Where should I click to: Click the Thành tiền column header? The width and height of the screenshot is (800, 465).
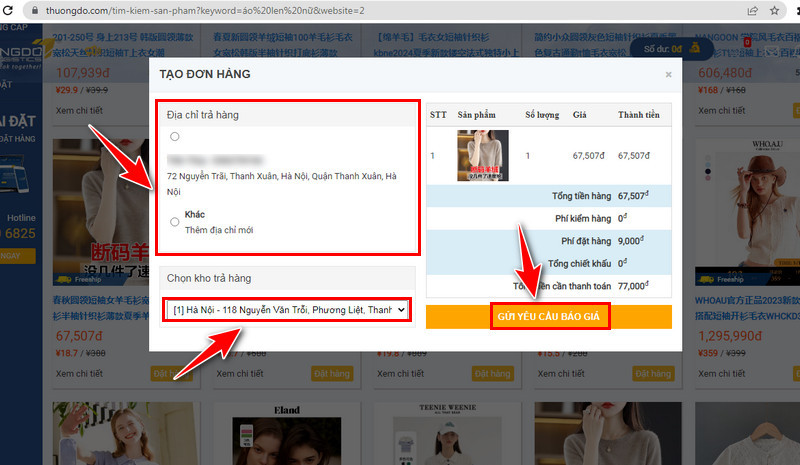coord(639,115)
